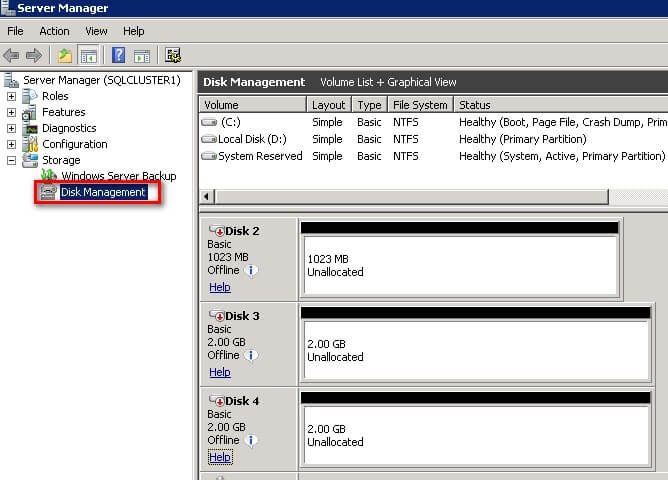Image resolution: width=668 pixels, height=480 pixels.
Task: Select Windows Server Backup in the tree
Action: pyautogui.click(x=118, y=176)
